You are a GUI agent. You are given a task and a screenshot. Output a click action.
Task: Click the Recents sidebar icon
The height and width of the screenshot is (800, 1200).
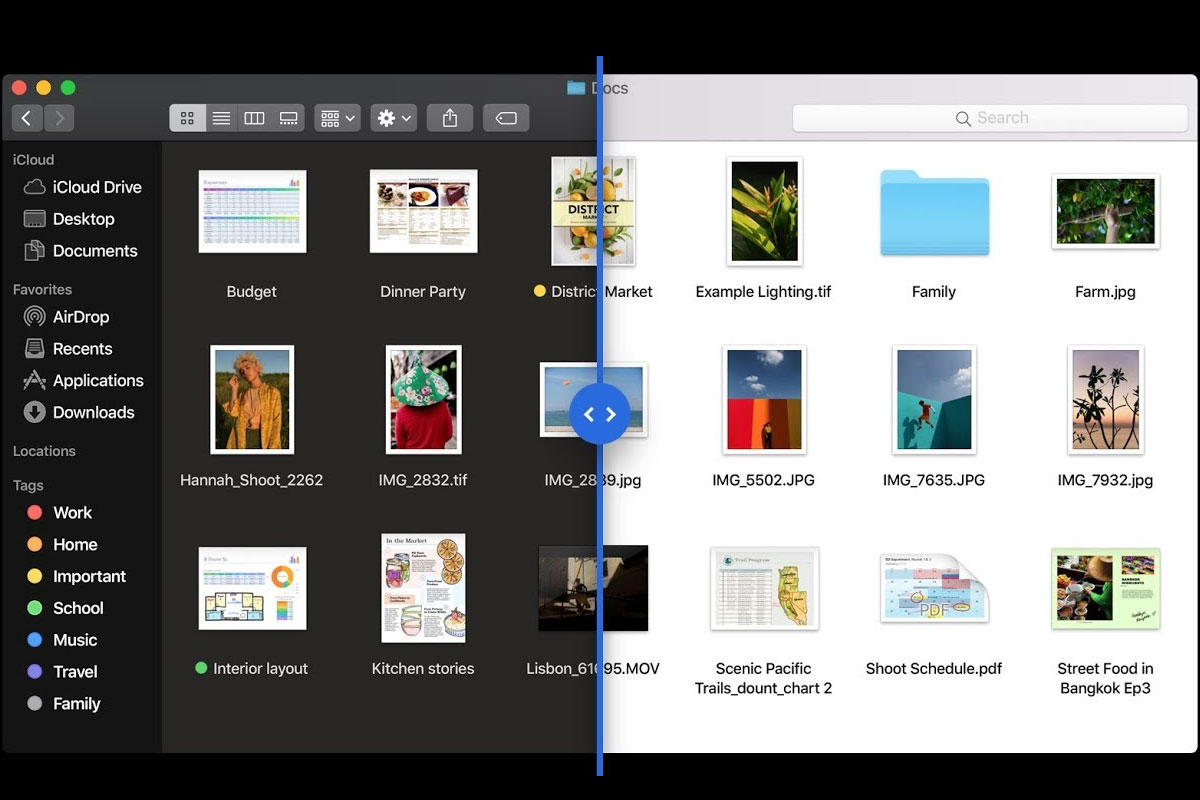(x=35, y=349)
